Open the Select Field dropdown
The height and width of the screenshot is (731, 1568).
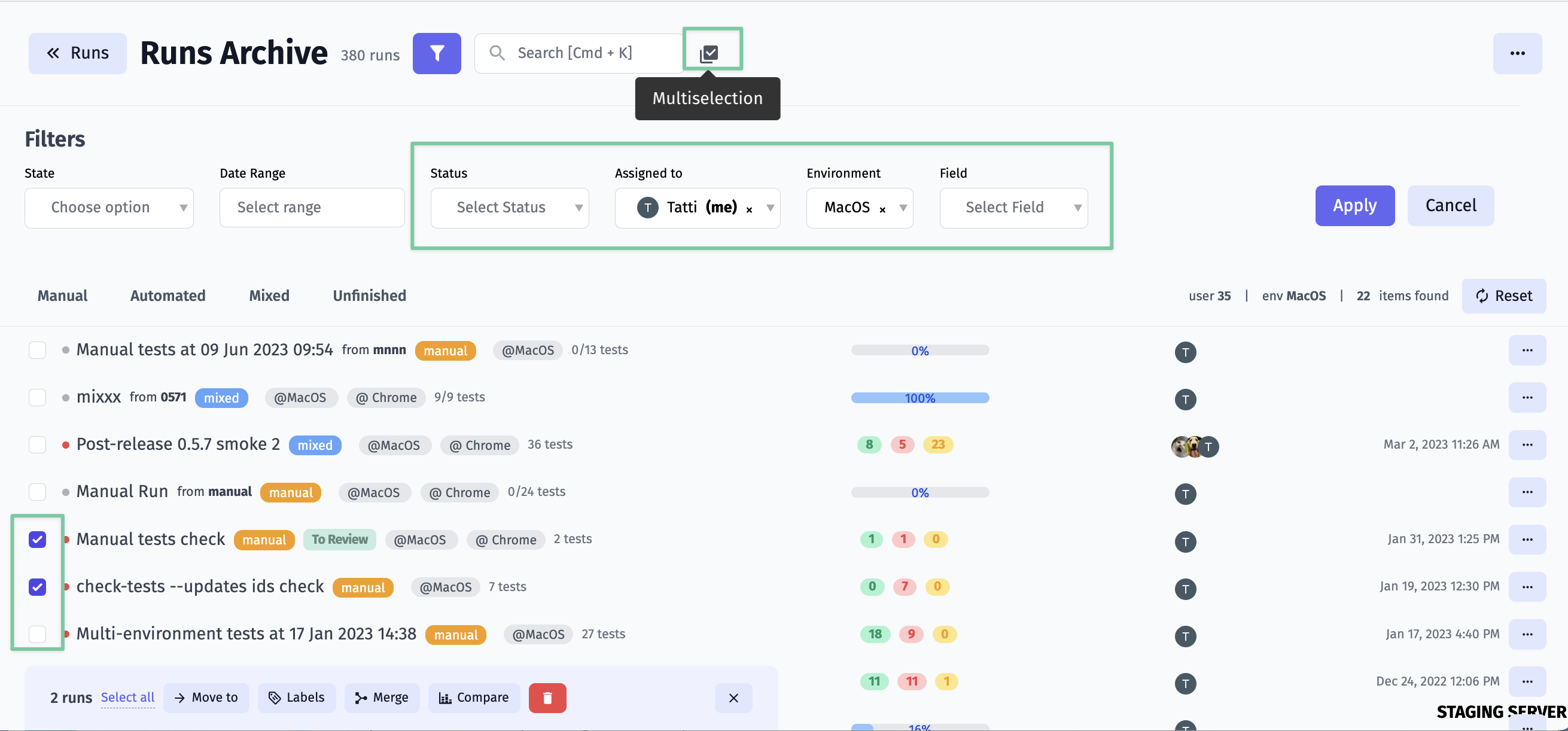point(1013,208)
